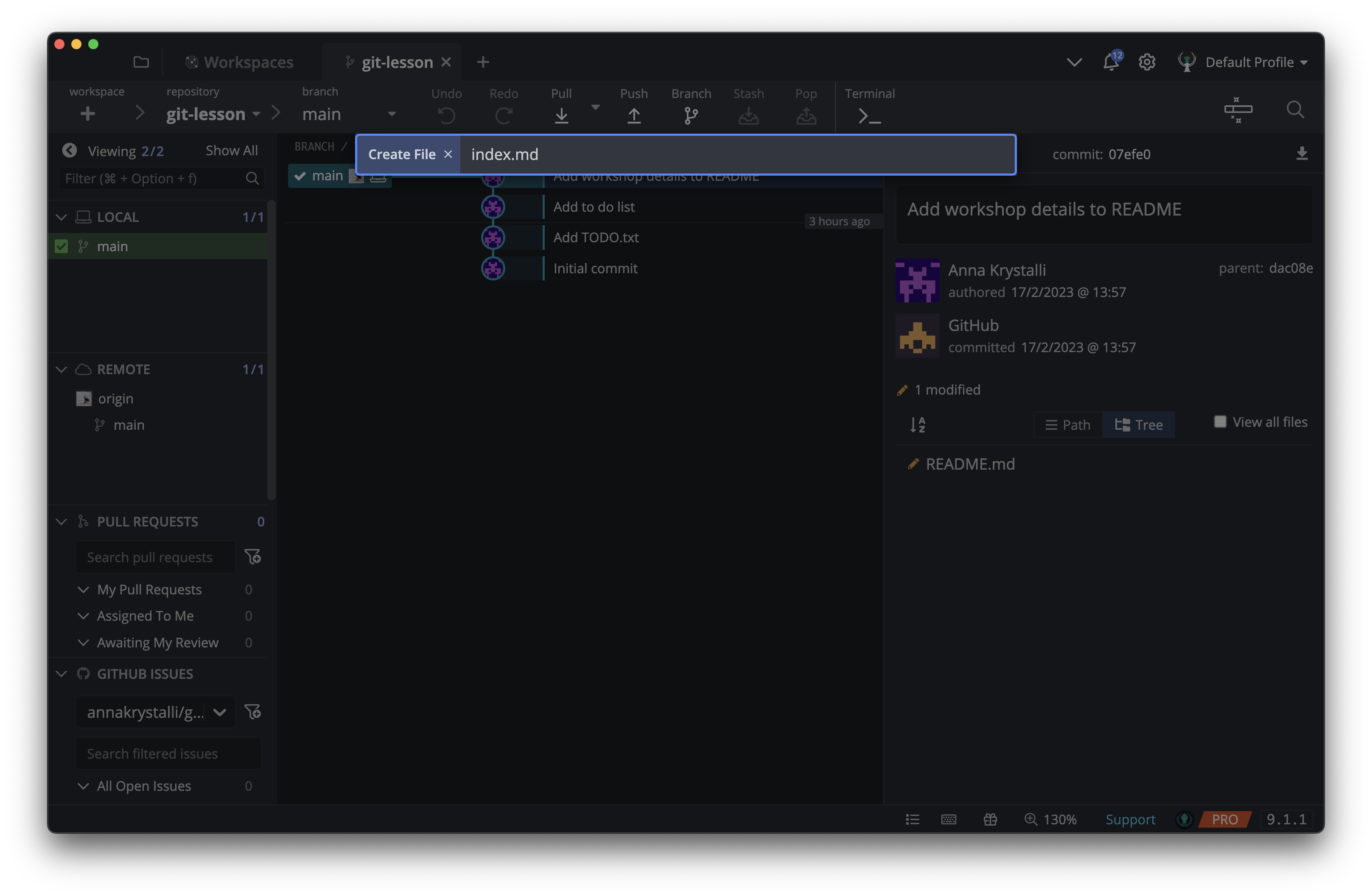Open the Pull options dropdown arrow
The width and height of the screenshot is (1372, 896).
pyautogui.click(x=596, y=107)
